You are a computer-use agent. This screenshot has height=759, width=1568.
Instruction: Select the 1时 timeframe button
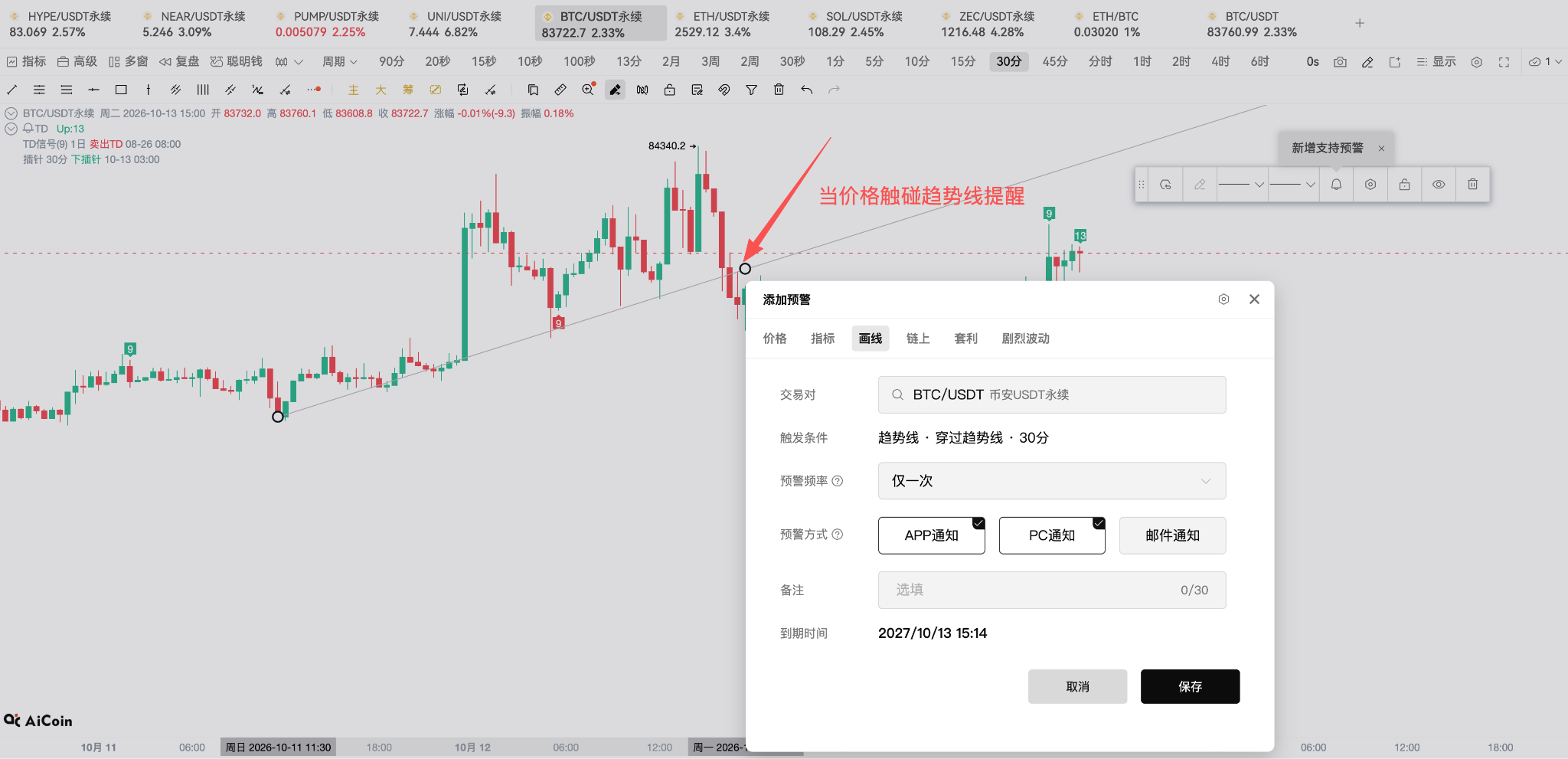click(1142, 62)
